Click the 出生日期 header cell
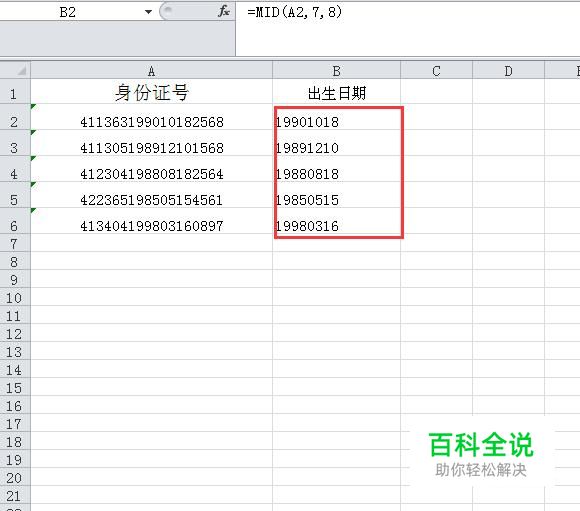The image size is (580, 511). [336, 91]
